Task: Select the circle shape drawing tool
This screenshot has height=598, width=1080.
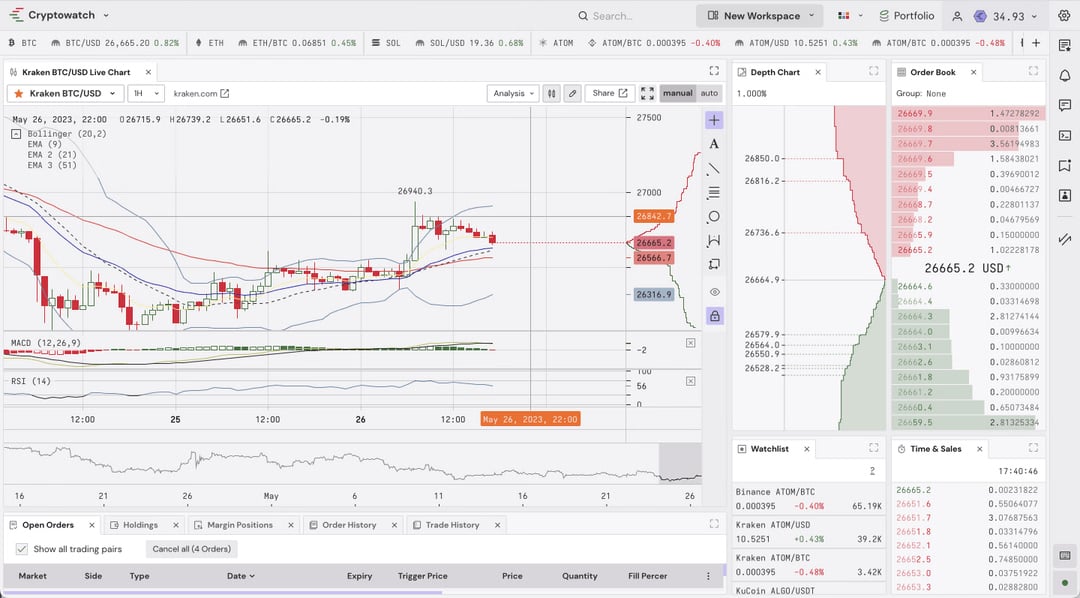Action: [x=714, y=216]
